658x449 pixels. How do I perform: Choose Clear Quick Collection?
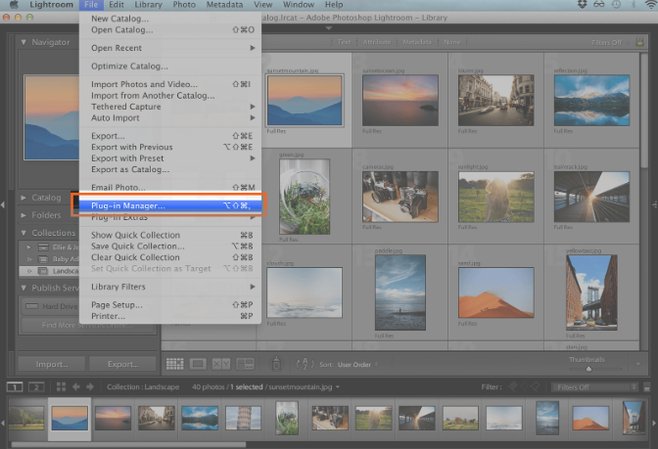point(170,257)
